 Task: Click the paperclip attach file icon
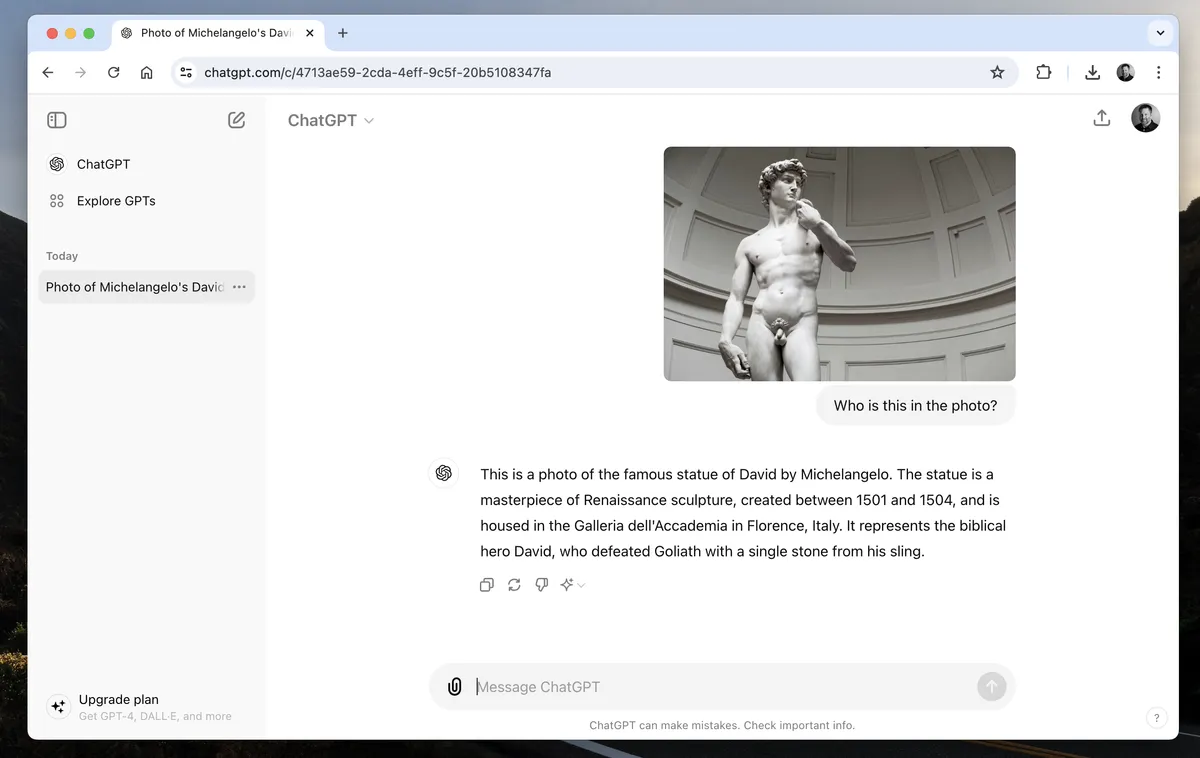(454, 687)
